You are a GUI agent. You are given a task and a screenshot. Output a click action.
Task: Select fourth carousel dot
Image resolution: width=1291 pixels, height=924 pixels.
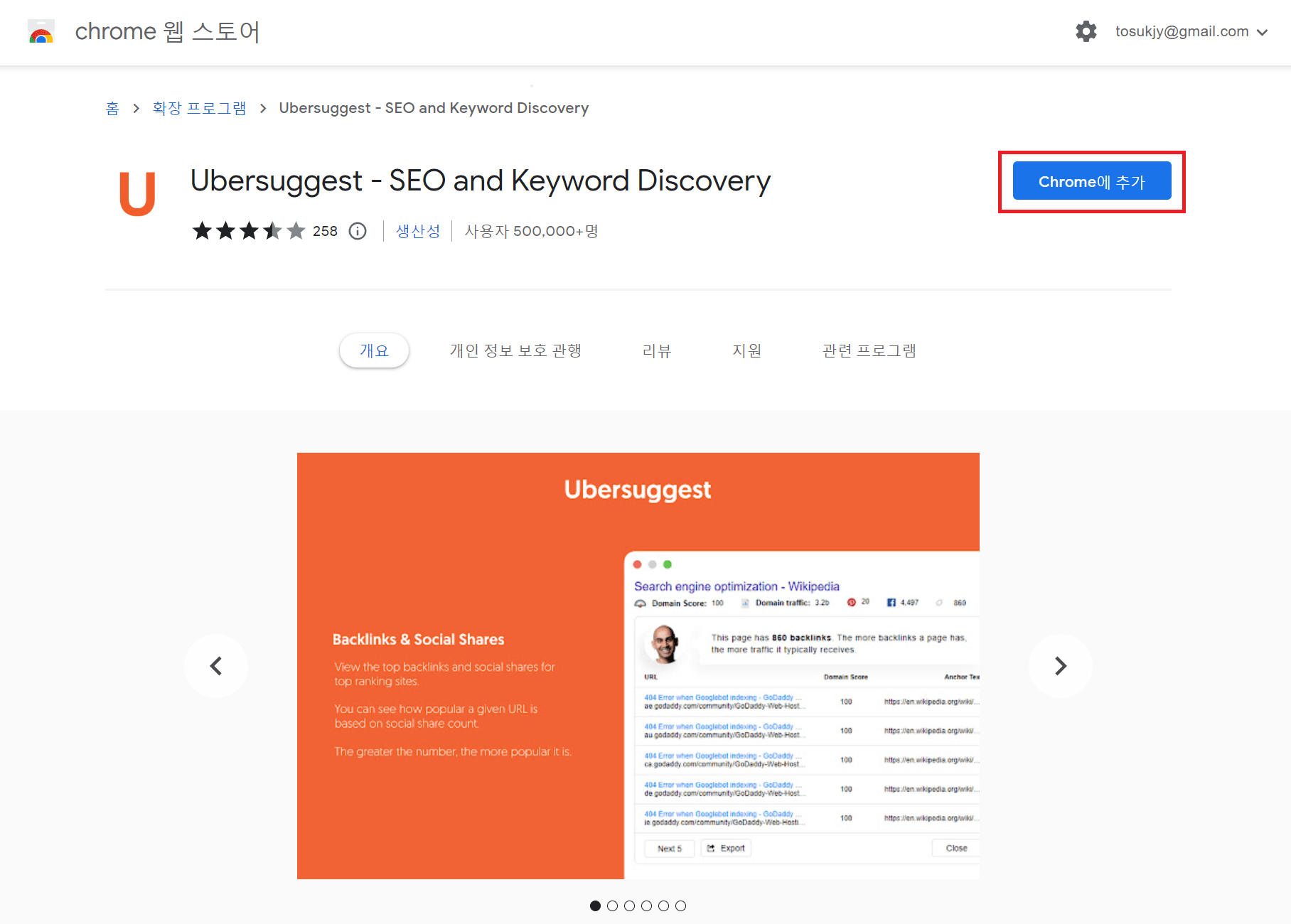647,906
